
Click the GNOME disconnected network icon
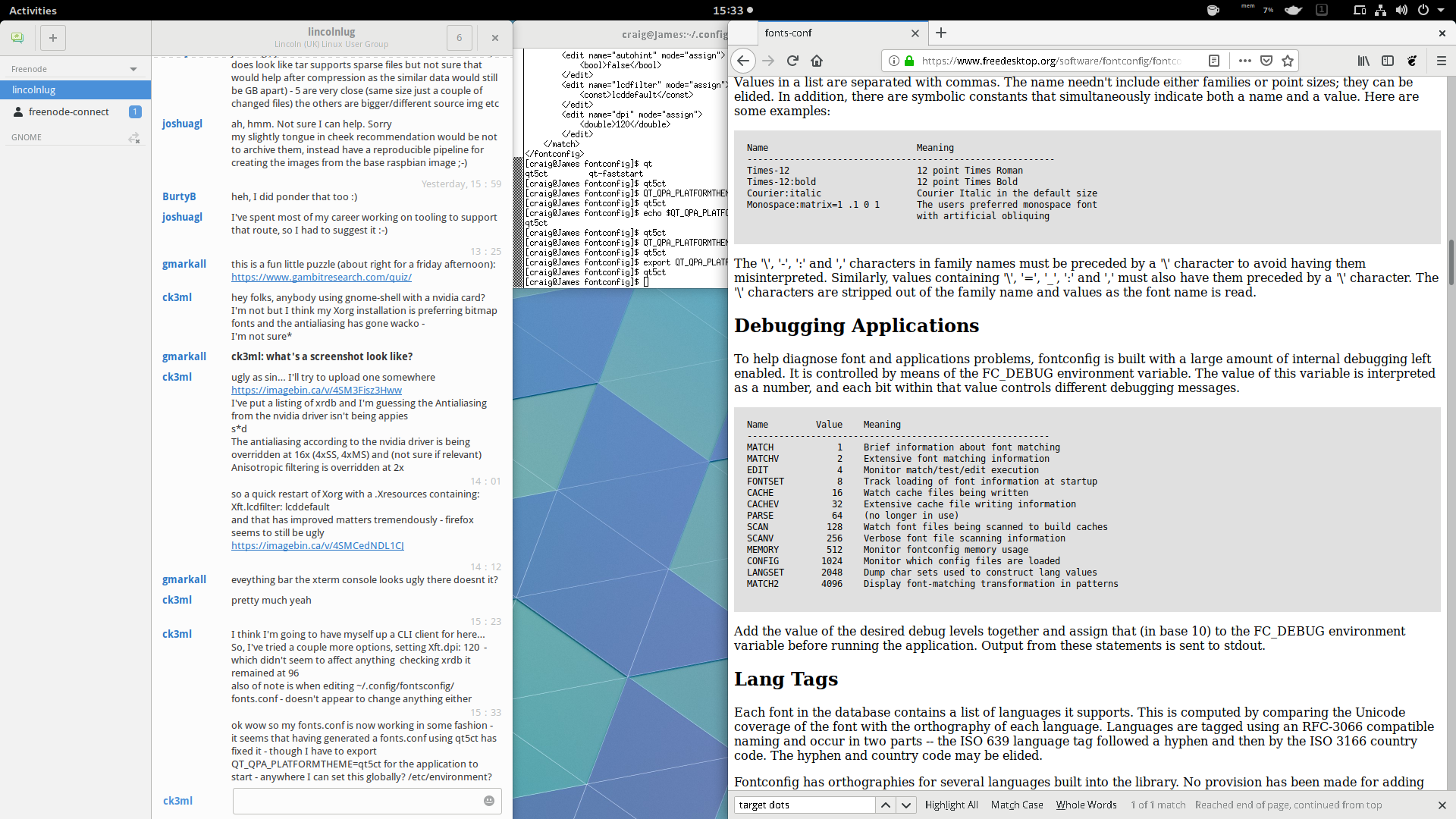pyautogui.click(x=134, y=137)
